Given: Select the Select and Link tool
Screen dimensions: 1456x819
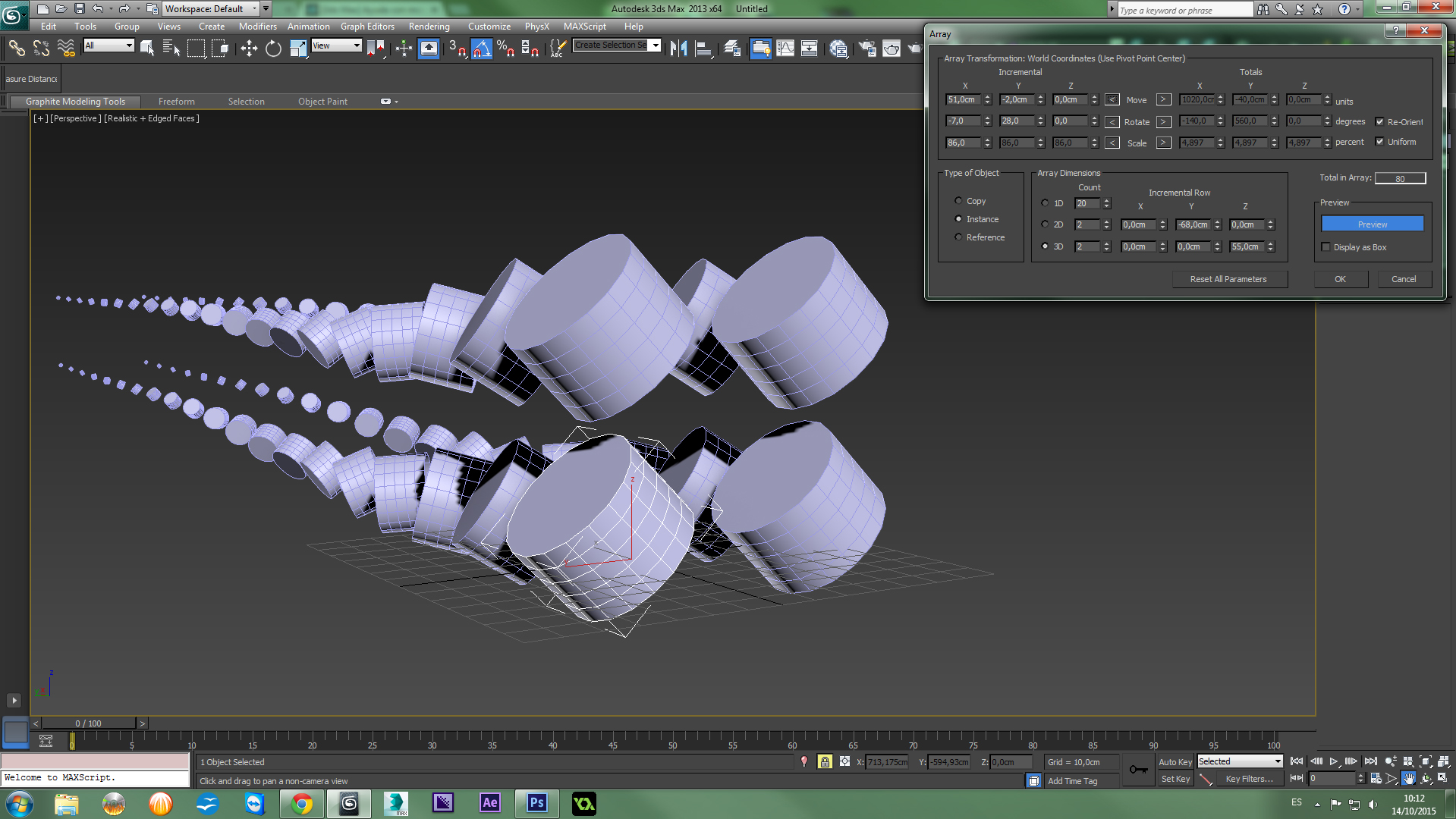Looking at the screenshot, I should coord(17,49).
